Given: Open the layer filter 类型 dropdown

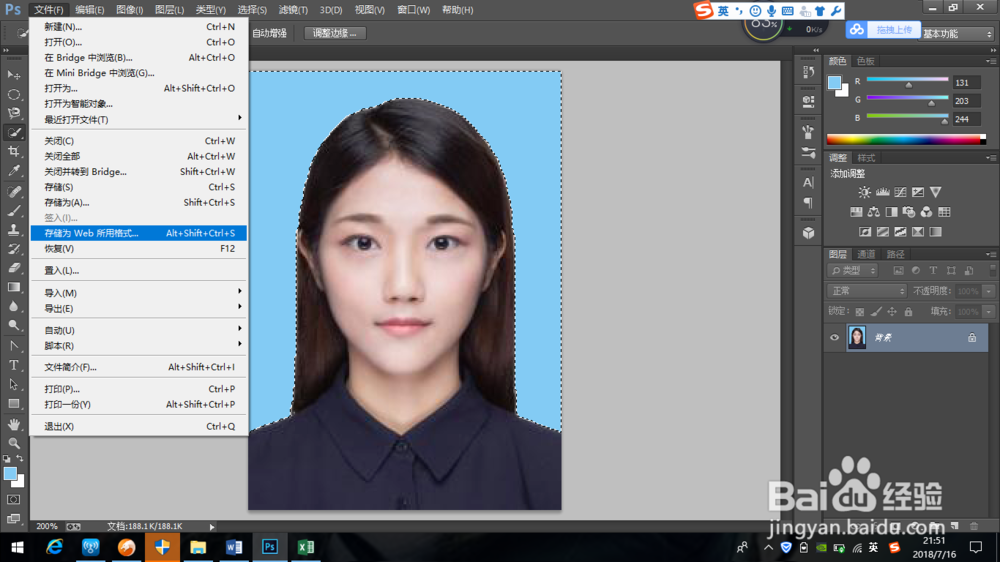Looking at the screenshot, I should pyautogui.click(x=853, y=271).
